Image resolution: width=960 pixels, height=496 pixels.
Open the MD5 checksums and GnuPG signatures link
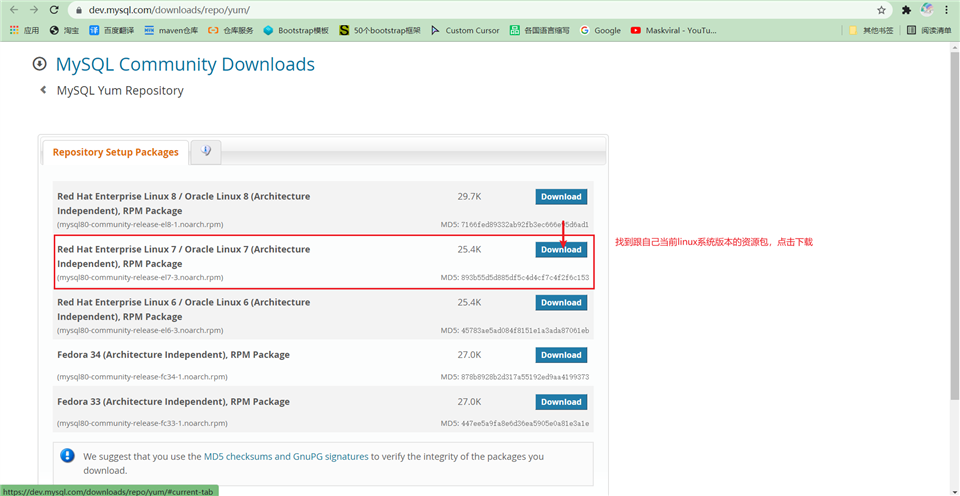tap(286, 456)
